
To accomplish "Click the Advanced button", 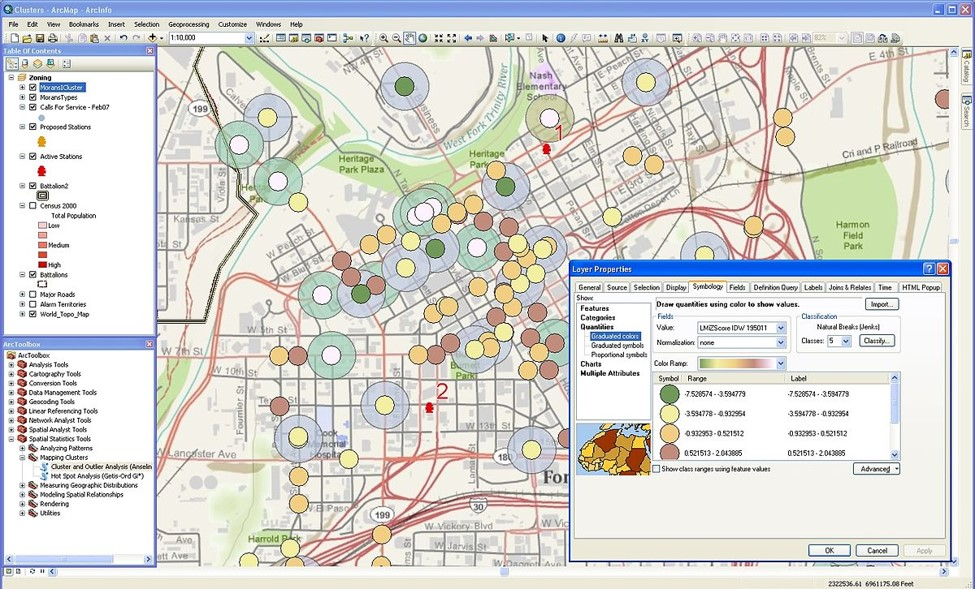I will coord(876,469).
